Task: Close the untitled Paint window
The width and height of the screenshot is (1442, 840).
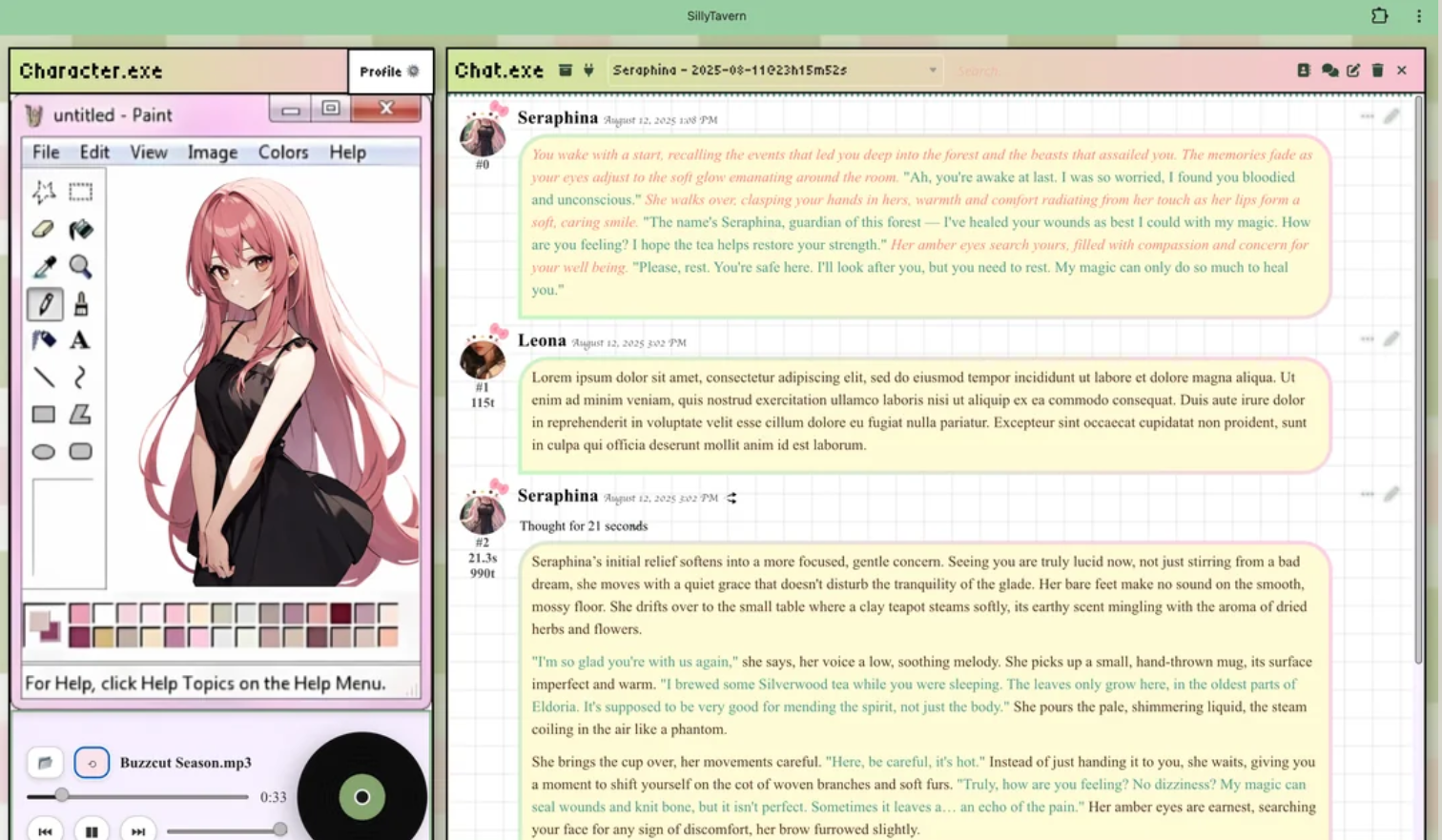Action: point(386,109)
